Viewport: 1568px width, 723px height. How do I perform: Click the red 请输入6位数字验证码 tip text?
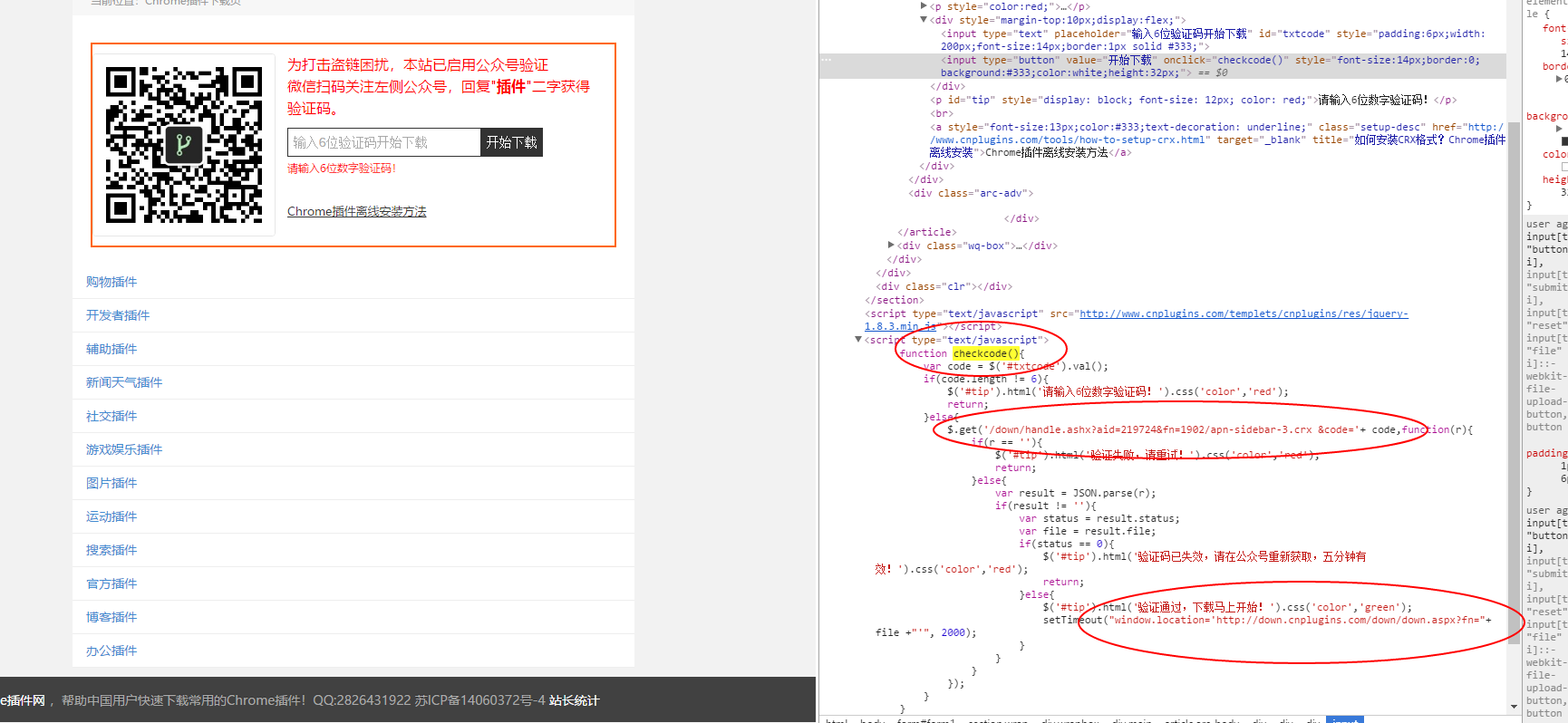[x=342, y=169]
